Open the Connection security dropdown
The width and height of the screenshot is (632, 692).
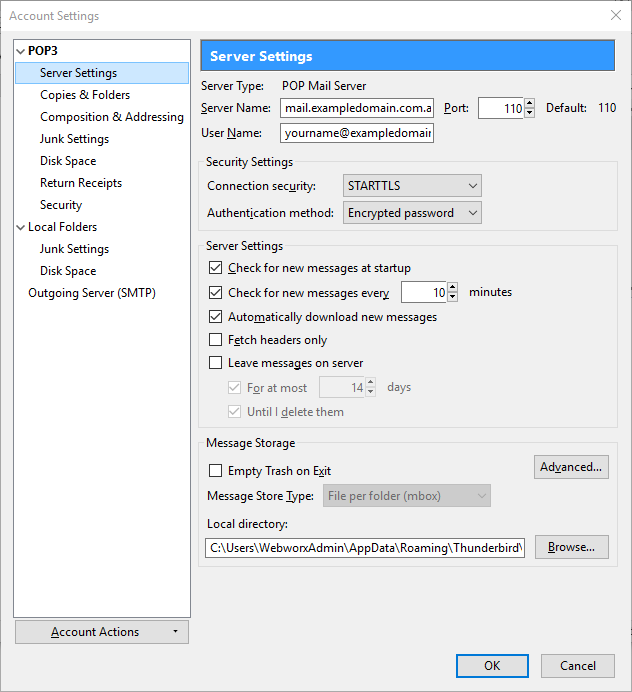pyautogui.click(x=412, y=186)
